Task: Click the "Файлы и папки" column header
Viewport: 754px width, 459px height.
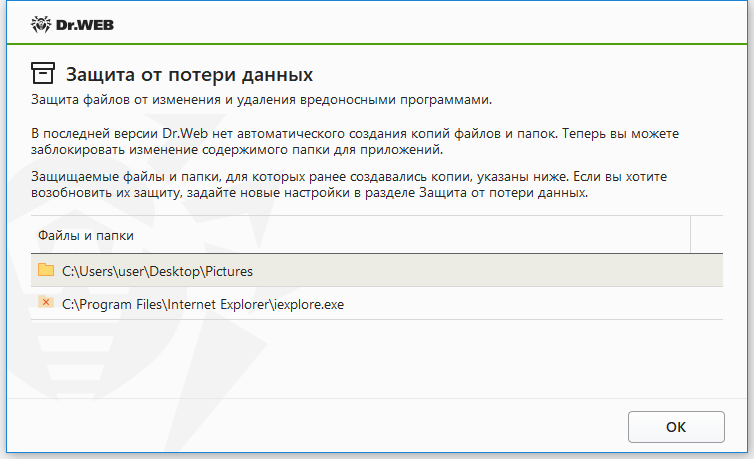Action: pos(361,235)
